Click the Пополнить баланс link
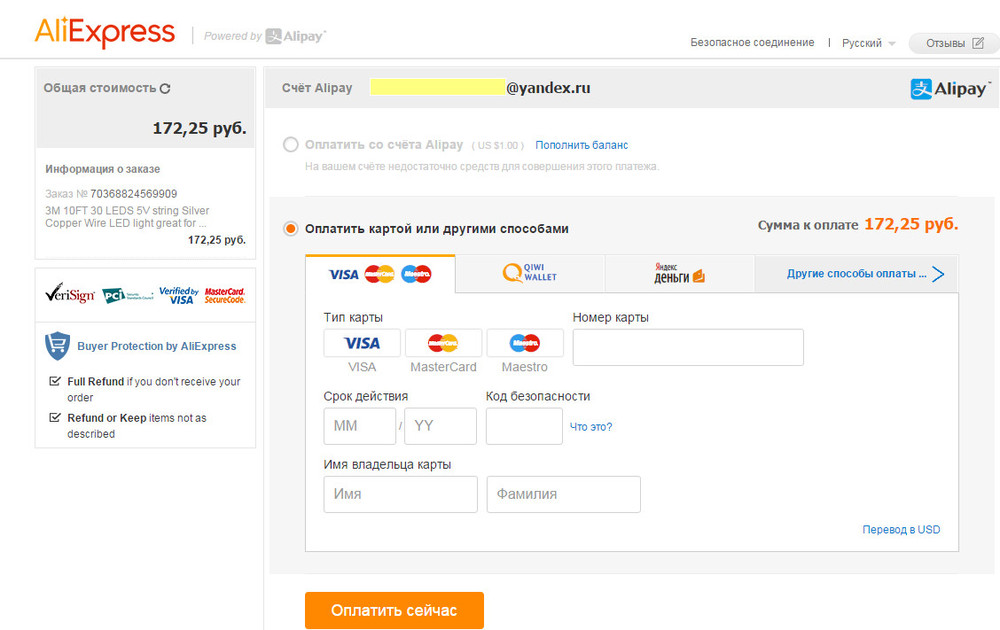1000x630 pixels. pos(582,145)
